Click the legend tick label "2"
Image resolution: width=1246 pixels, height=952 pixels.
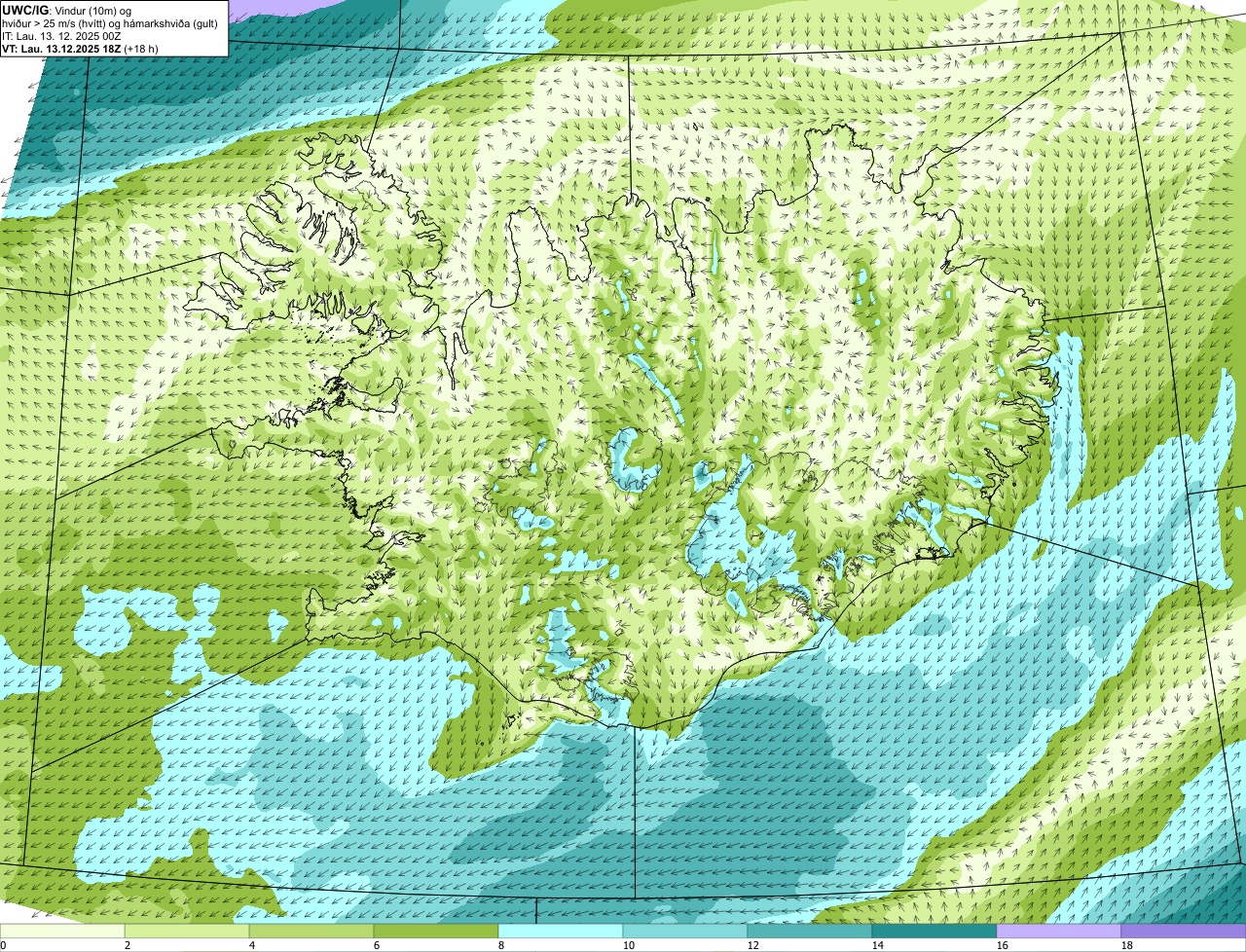128,945
